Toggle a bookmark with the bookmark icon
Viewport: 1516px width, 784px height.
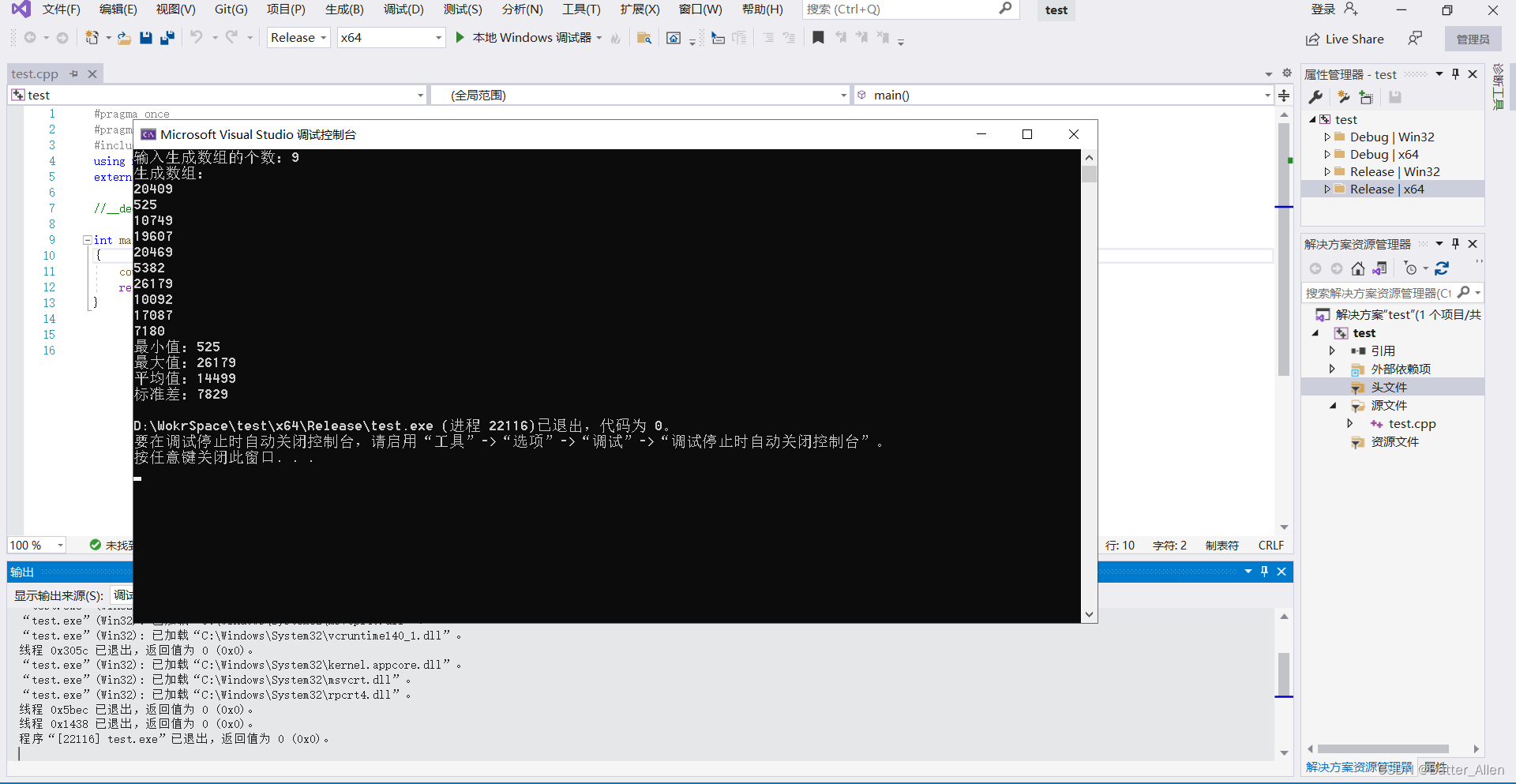pyautogui.click(x=818, y=37)
